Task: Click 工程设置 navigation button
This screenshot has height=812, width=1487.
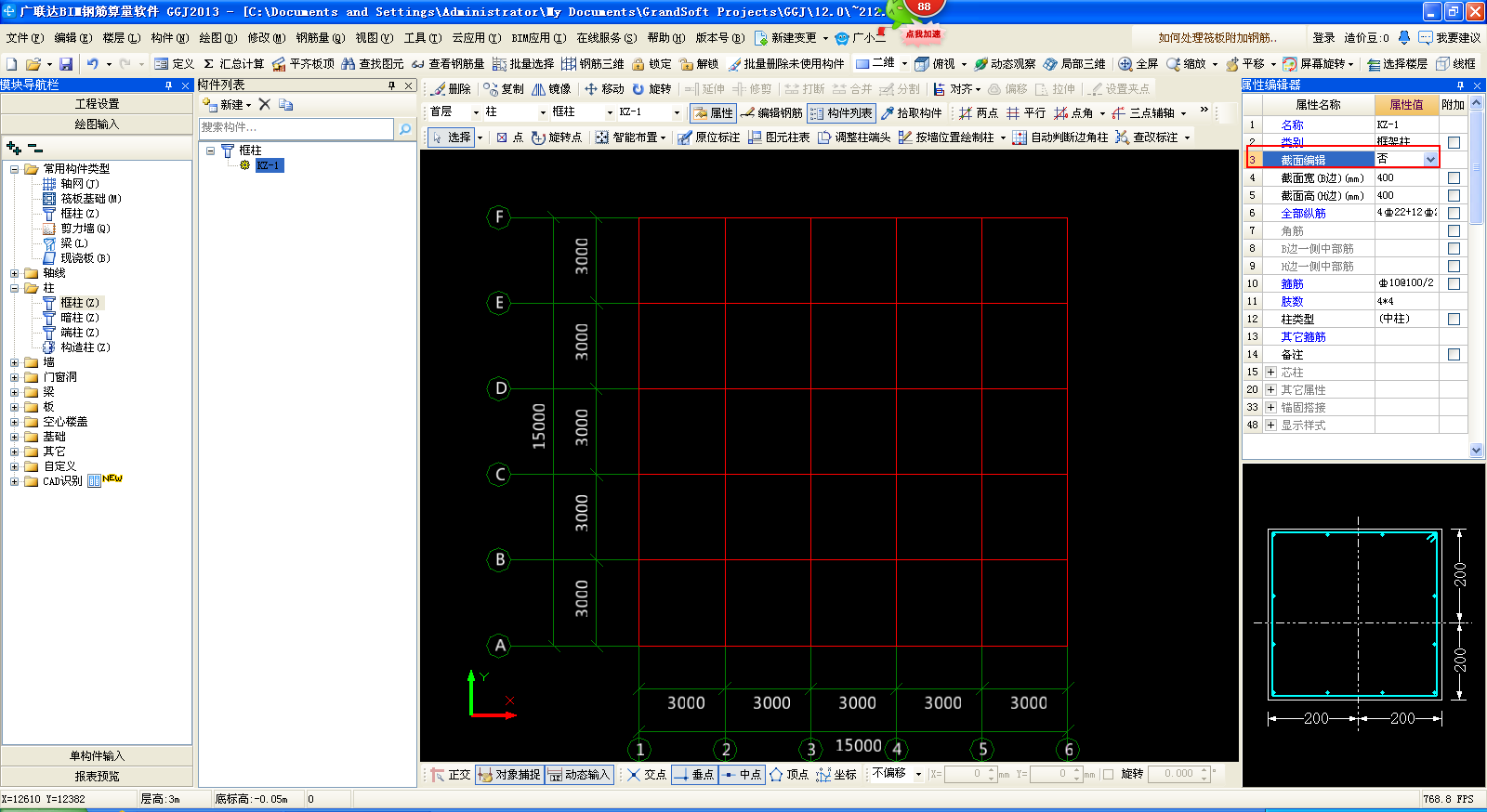Action: tap(97, 104)
